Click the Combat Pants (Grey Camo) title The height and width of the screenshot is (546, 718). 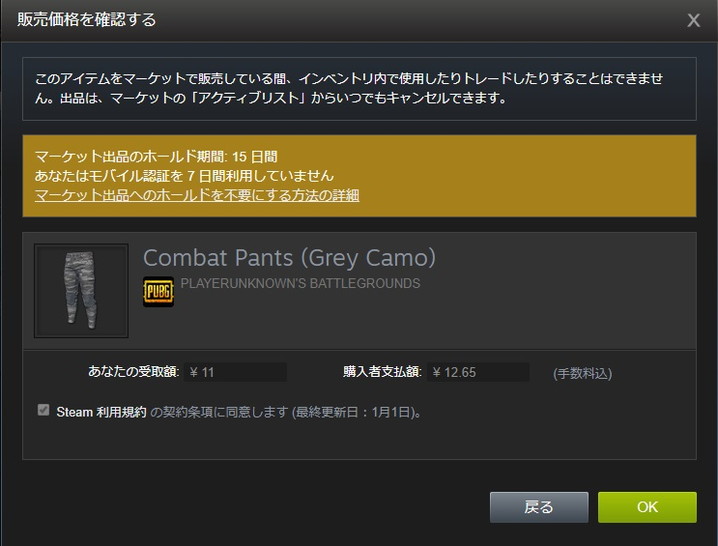click(x=289, y=257)
